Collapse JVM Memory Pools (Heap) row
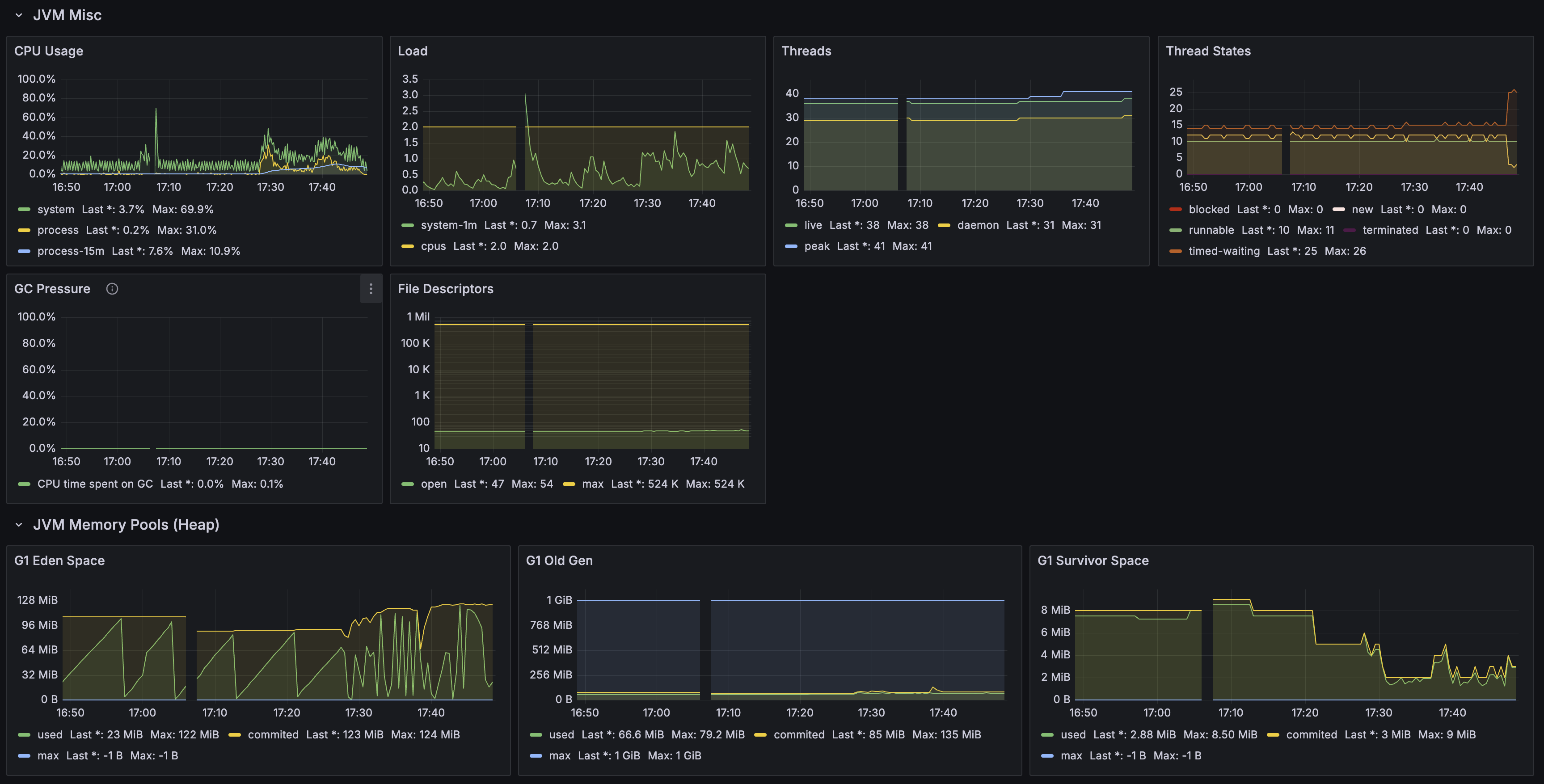The image size is (1544, 784). (x=19, y=525)
